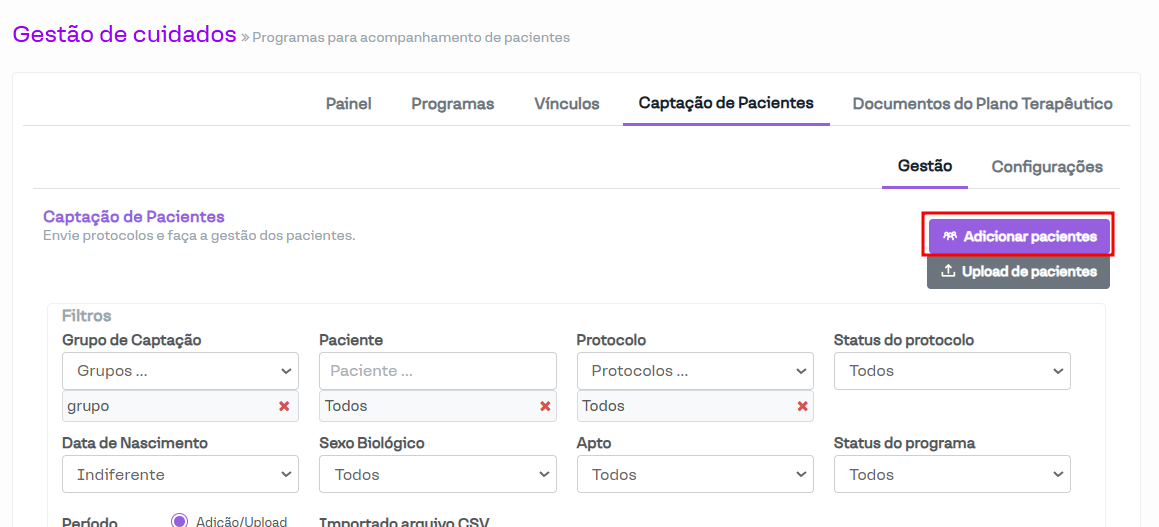Expand the Status do protocolo dropdown
Image resolution: width=1159 pixels, height=527 pixels.
click(952, 371)
